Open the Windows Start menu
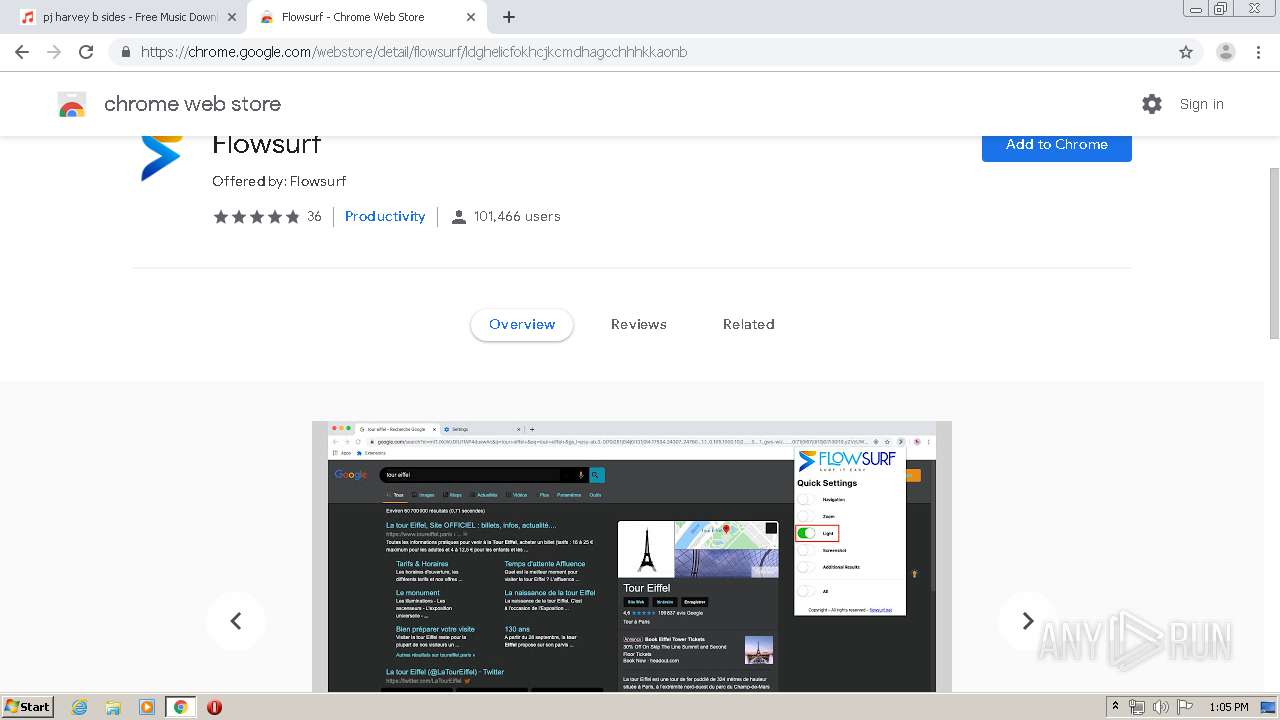This screenshot has height=720, width=1280. [27, 707]
